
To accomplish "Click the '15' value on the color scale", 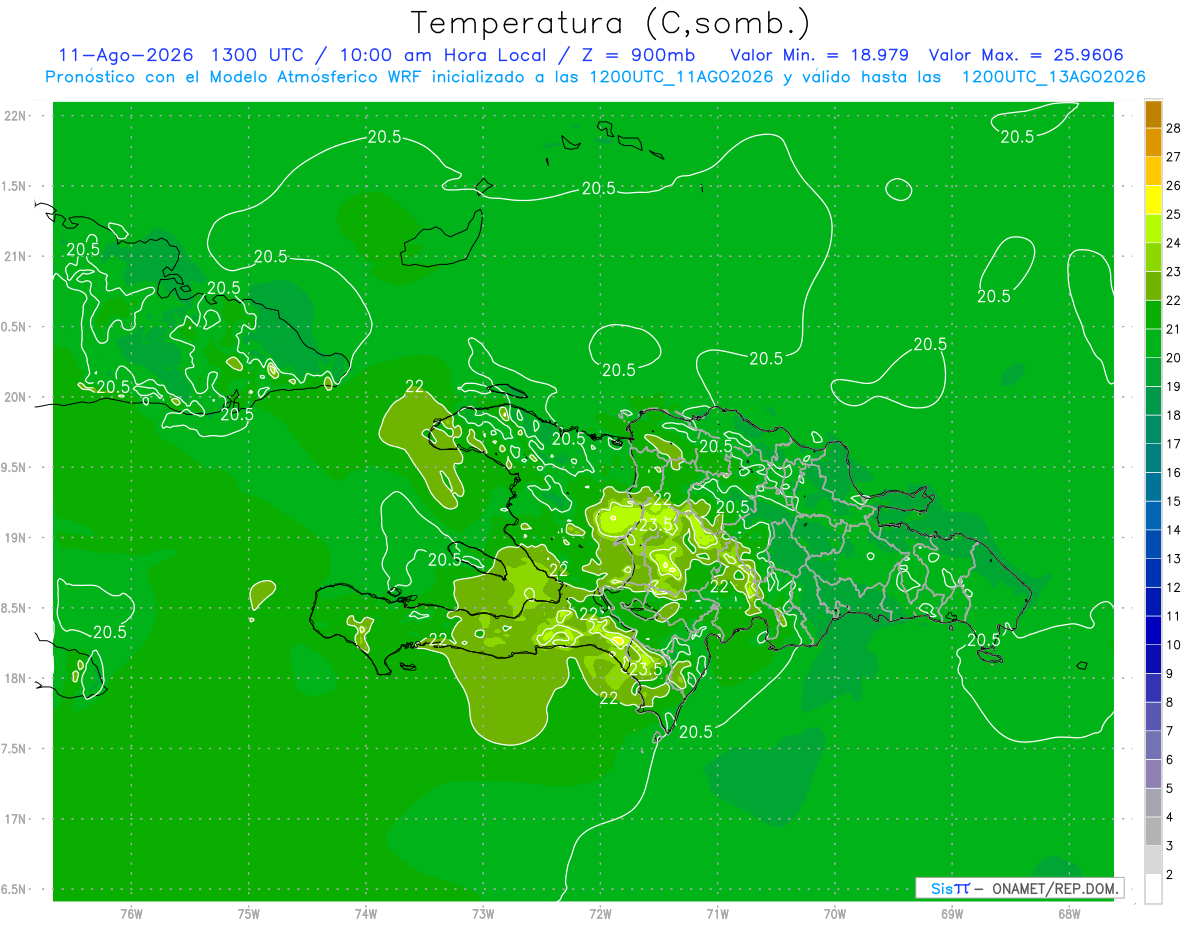I will pos(1174,501).
